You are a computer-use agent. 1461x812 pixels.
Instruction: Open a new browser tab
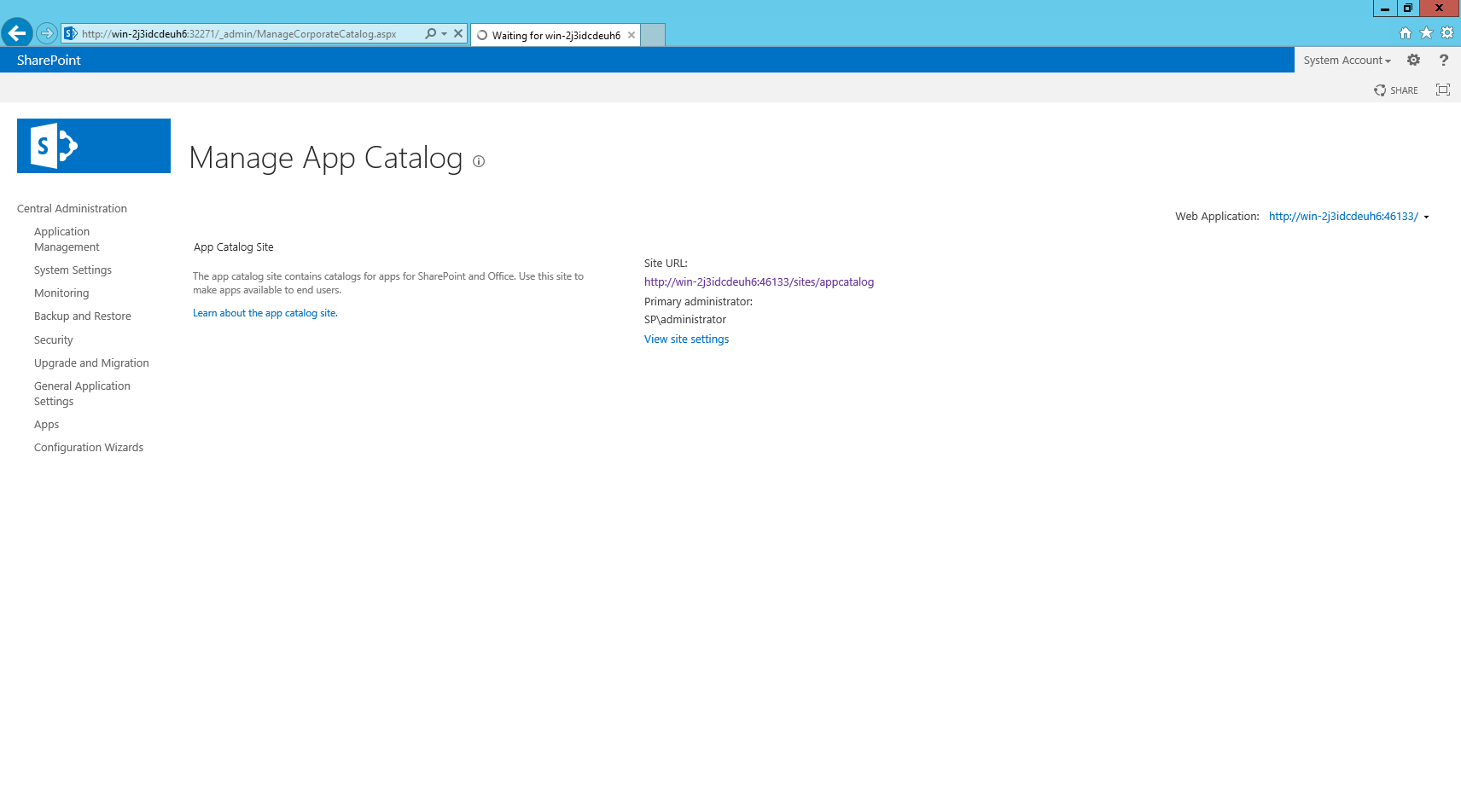(653, 35)
